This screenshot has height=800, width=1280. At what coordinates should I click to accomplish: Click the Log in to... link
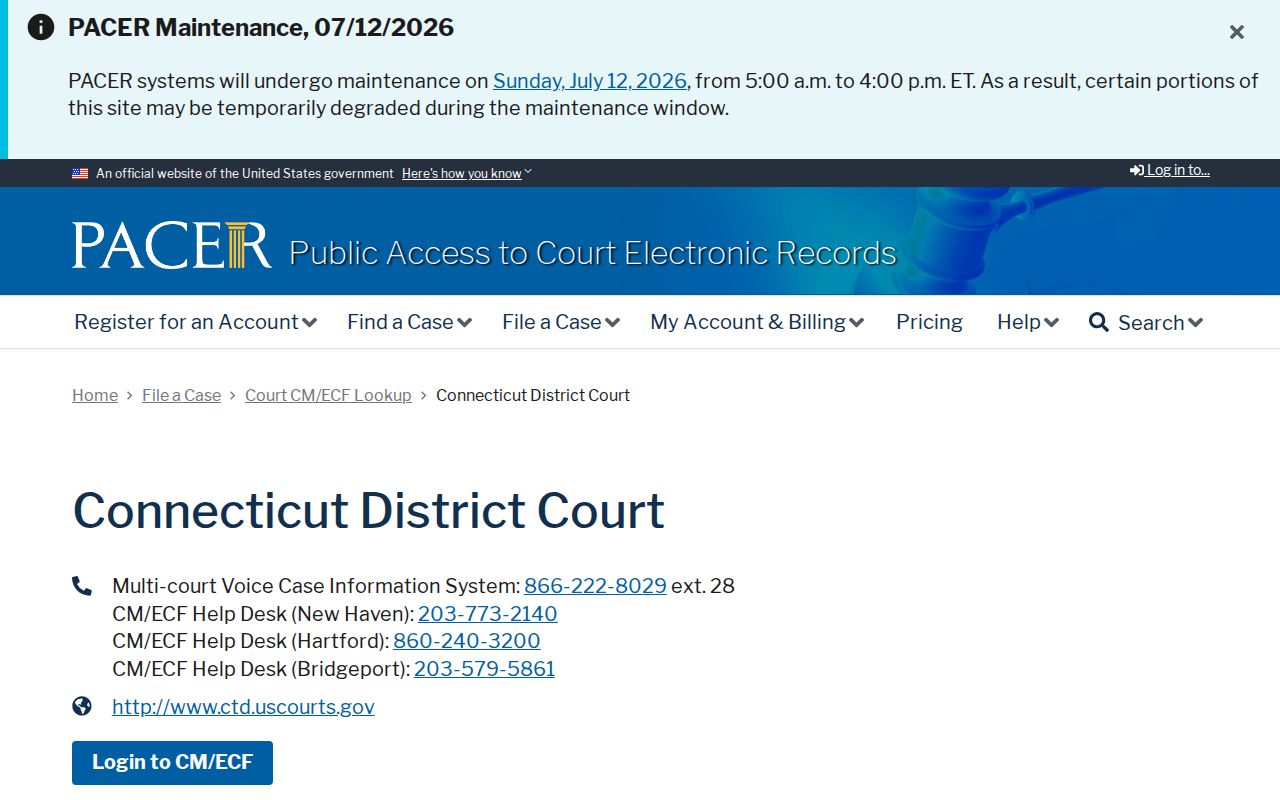1170,170
